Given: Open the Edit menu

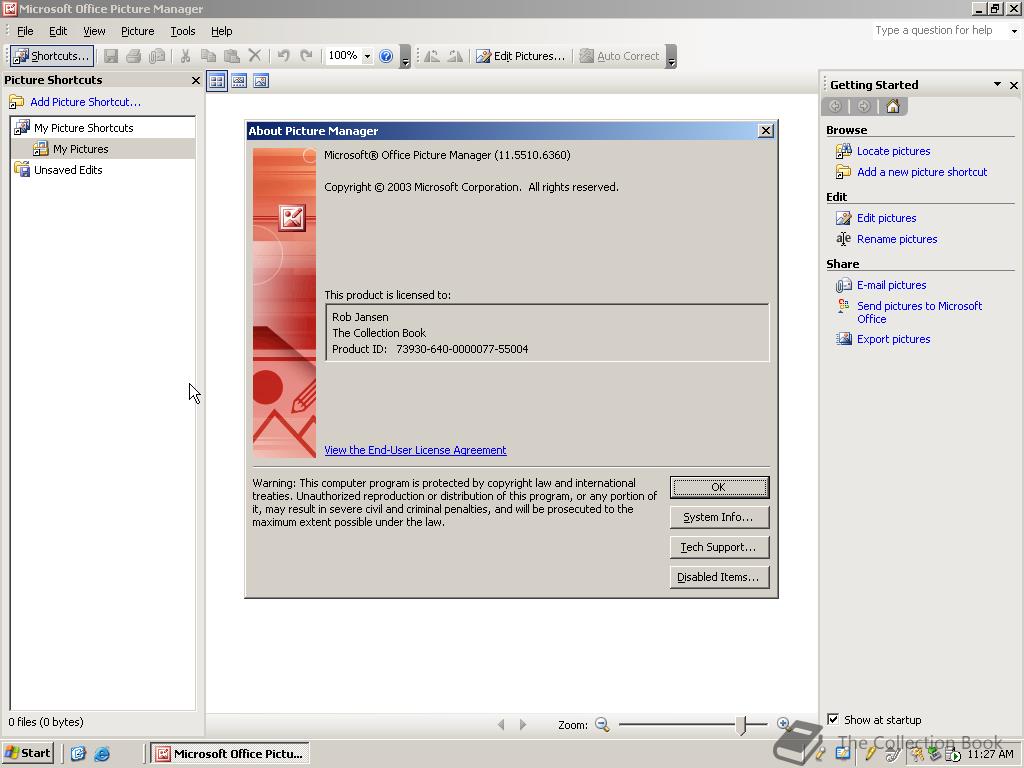Looking at the screenshot, I should point(58,31).
